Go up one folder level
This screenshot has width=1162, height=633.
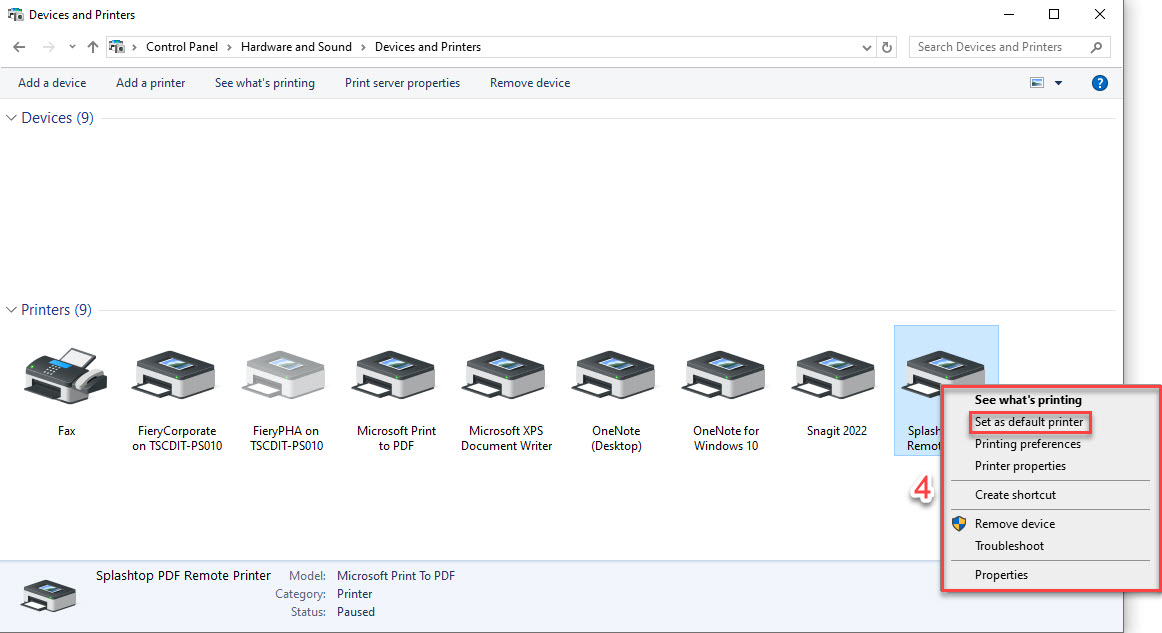pyautogui.click(x=93, y=47)
